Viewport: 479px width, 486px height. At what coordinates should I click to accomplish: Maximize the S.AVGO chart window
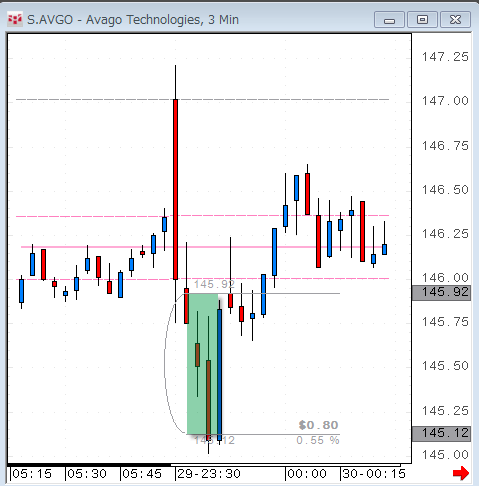[422, 20]
